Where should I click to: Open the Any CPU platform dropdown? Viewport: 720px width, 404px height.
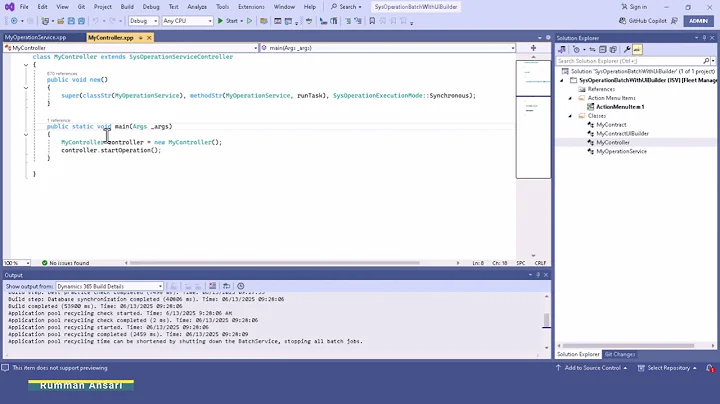[187, 21]
